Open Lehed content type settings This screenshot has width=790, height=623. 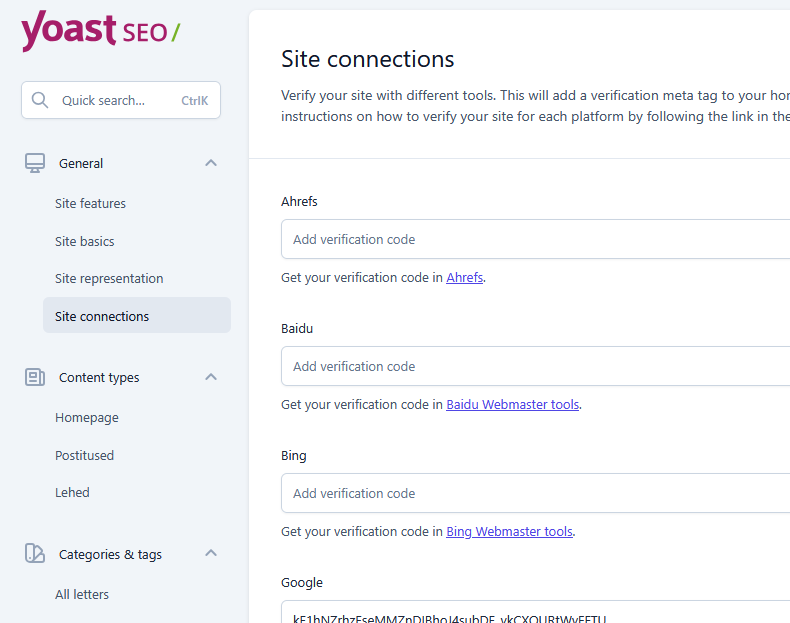(x=72, y=492)
